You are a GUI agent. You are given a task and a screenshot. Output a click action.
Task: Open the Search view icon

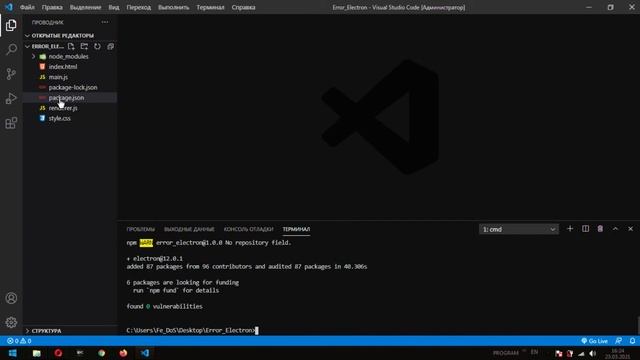11,50
